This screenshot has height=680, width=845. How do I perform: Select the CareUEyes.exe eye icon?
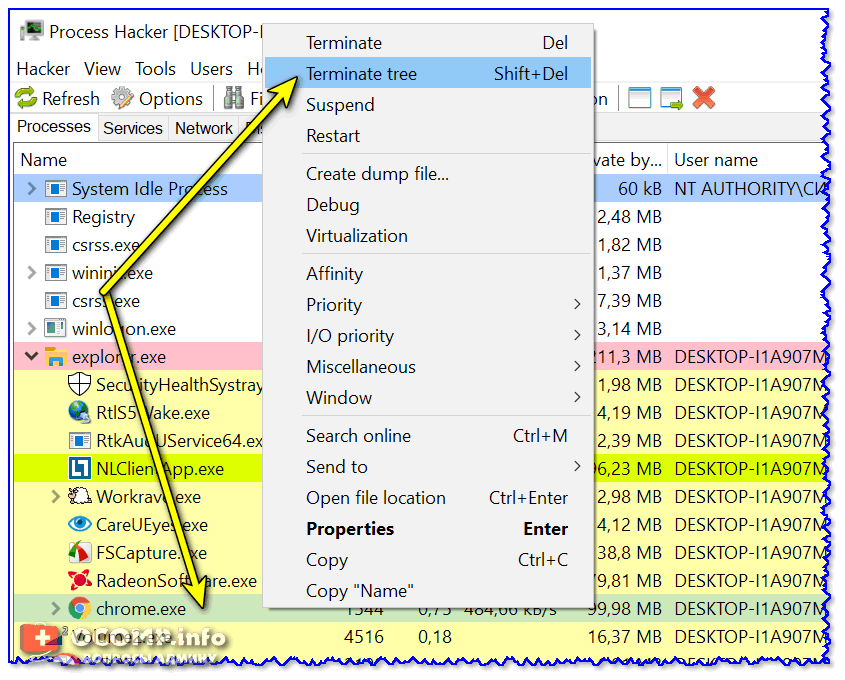pos(80,524)
